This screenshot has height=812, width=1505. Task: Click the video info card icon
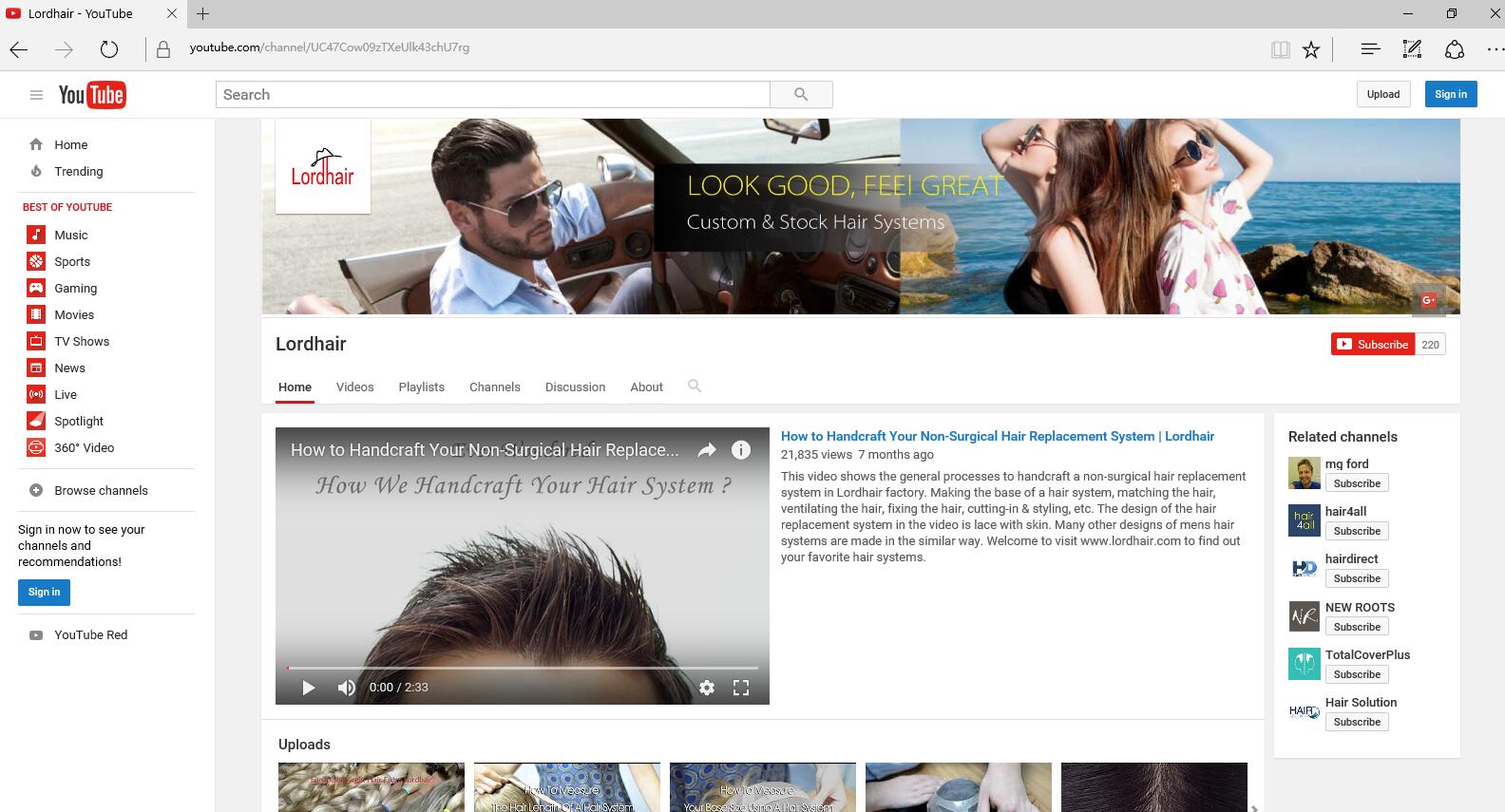pyautogui.click(x=741, y=450)
